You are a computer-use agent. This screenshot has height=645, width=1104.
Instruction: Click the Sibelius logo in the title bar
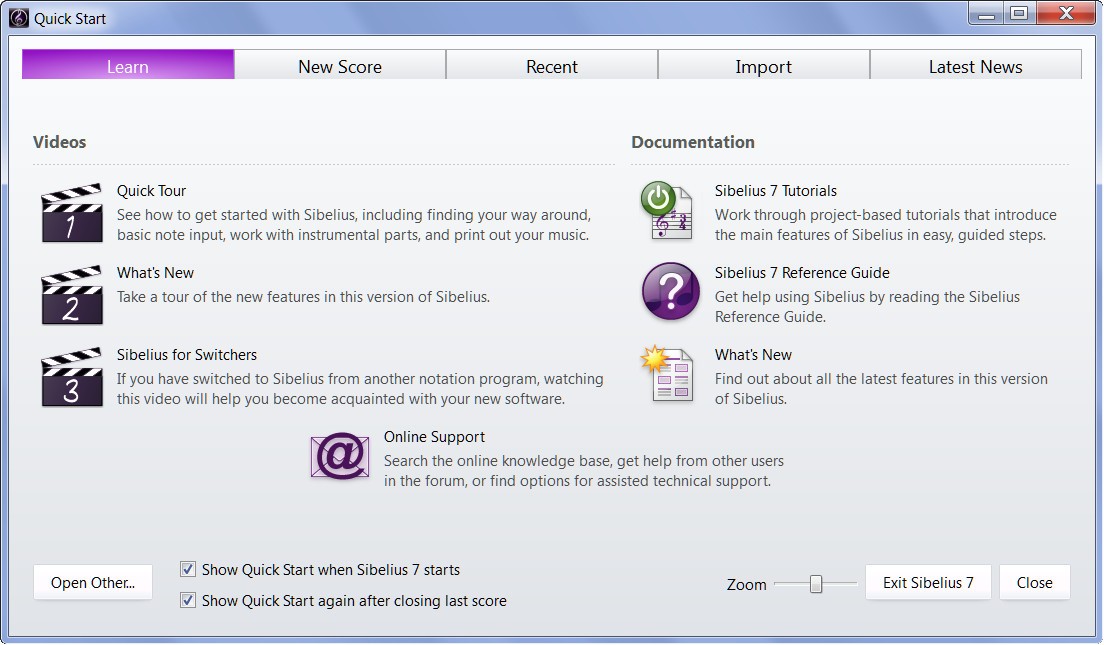point(19,18)
